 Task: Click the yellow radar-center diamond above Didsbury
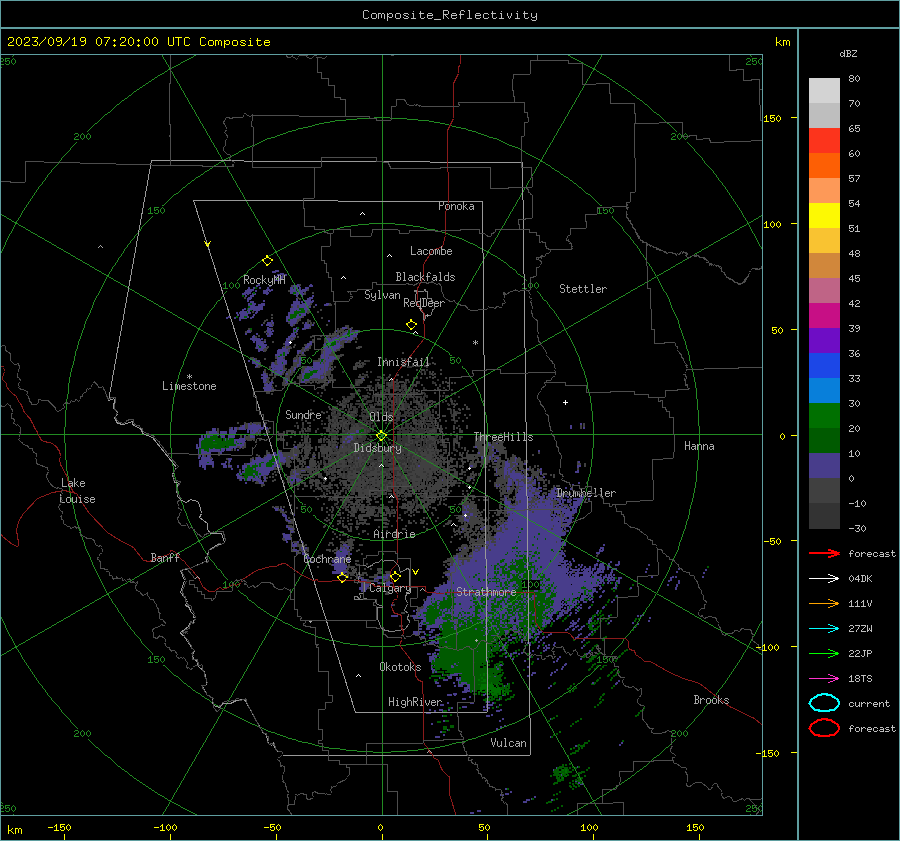(381, 435)
